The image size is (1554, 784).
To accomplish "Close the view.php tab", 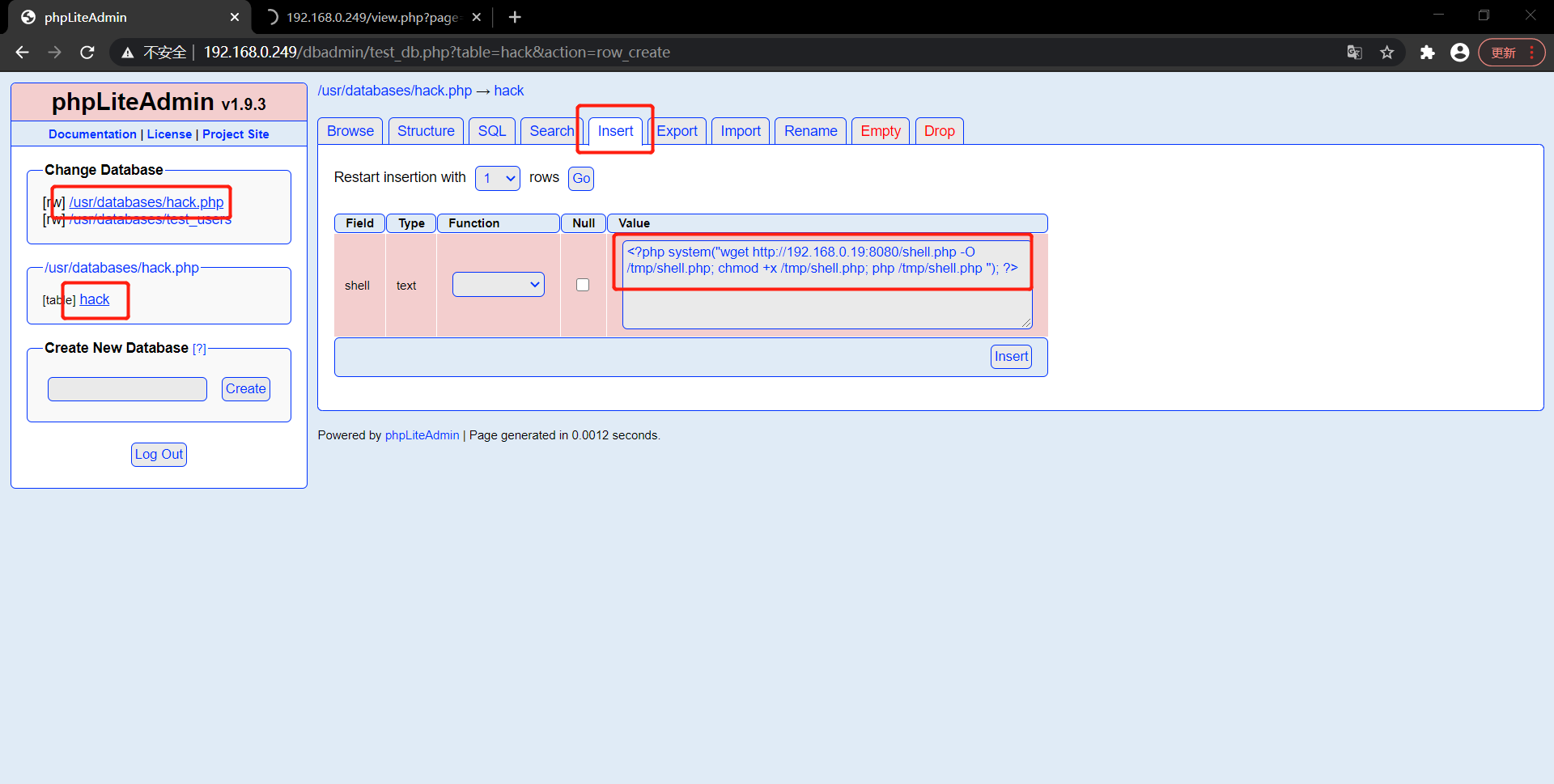I will (477, 17).
